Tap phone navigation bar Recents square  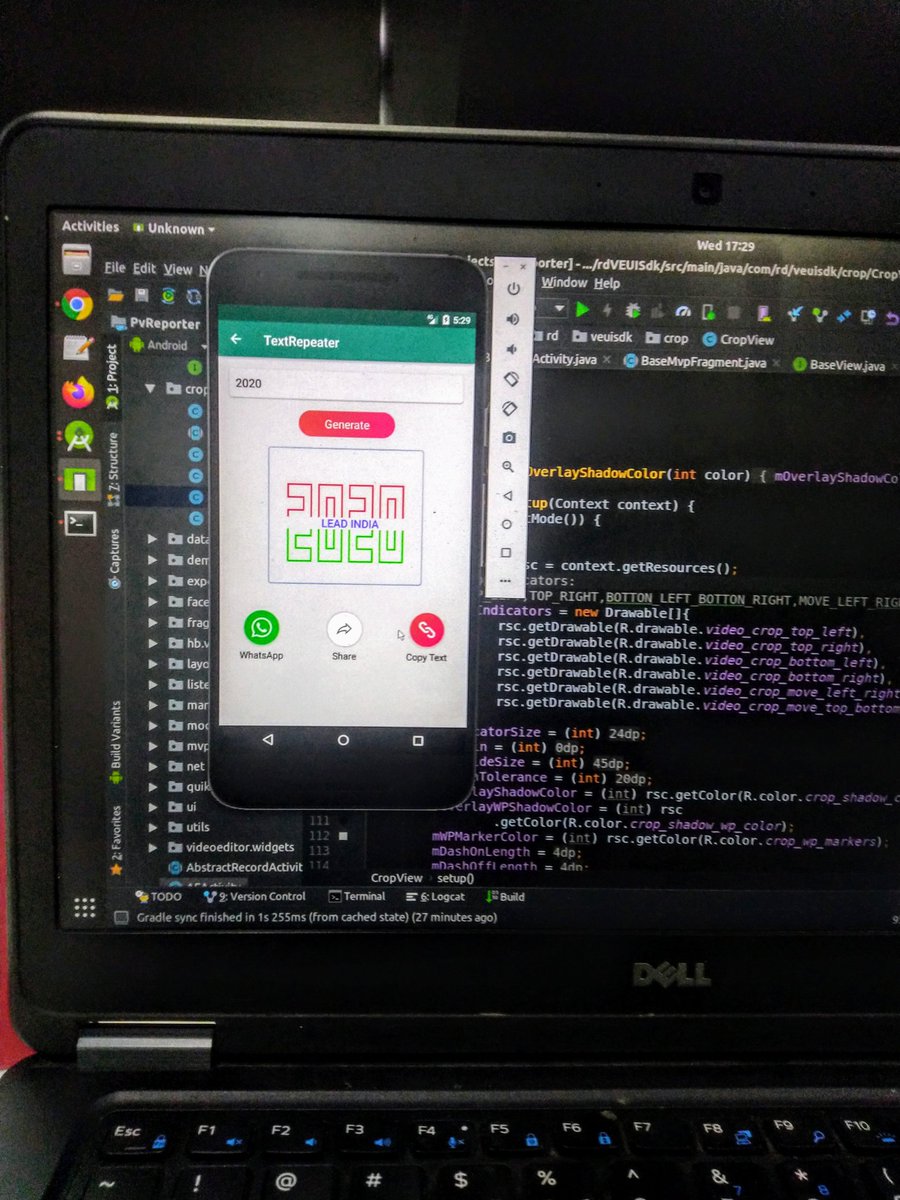click(418, 741)
